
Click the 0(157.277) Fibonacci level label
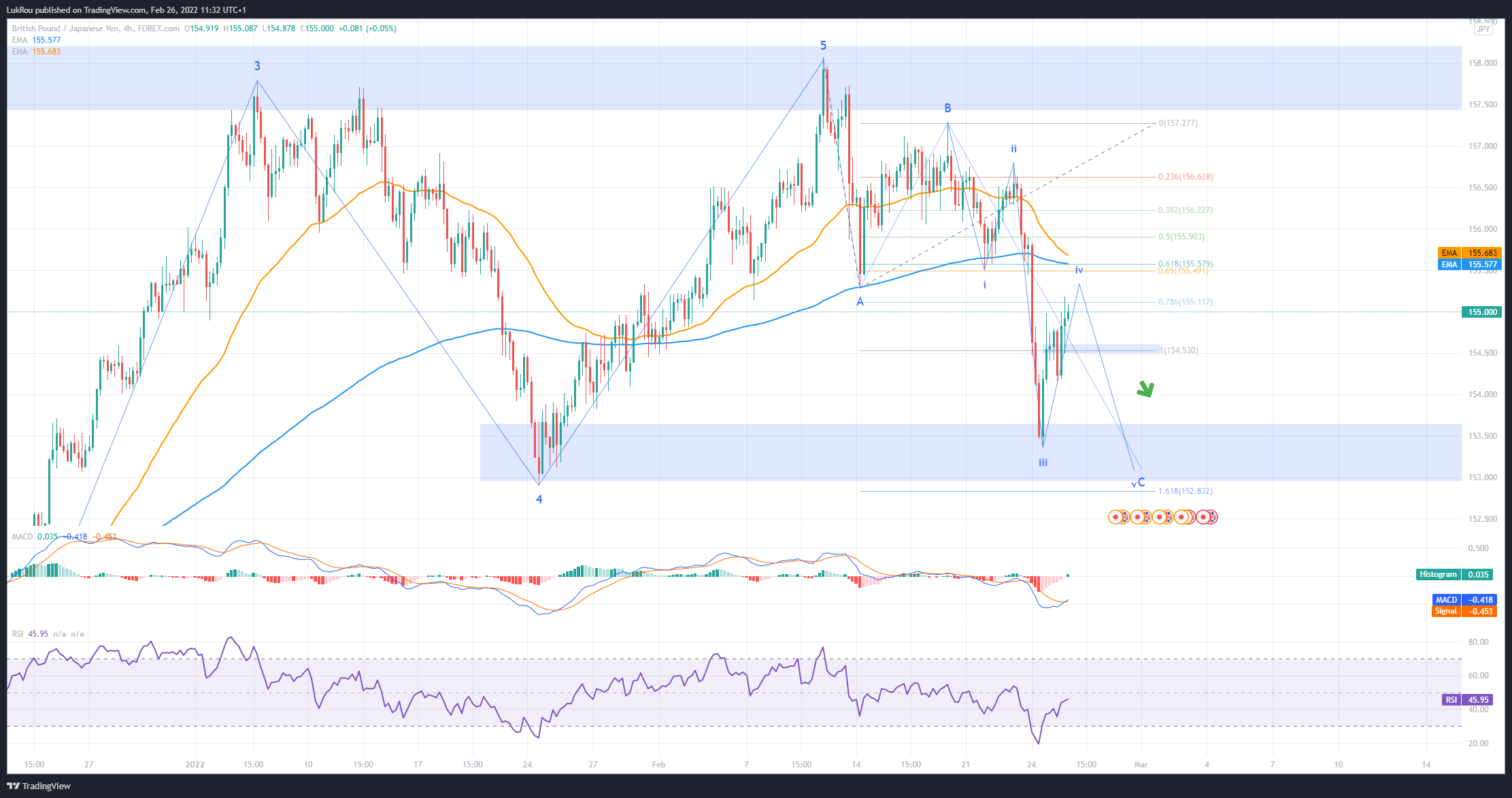point(1178,123)
